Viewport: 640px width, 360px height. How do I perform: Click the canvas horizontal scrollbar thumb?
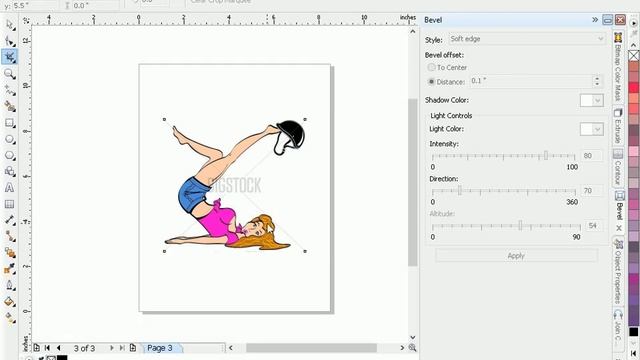coord(311,348)
